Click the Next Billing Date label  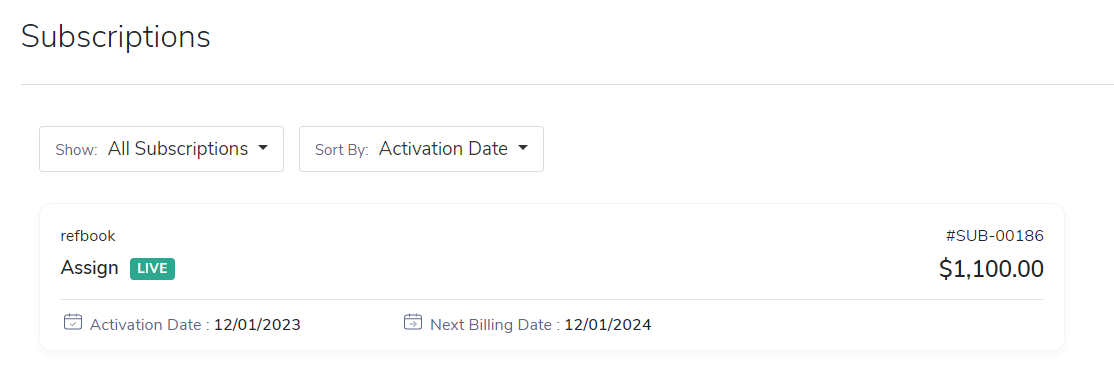point(491,325)
